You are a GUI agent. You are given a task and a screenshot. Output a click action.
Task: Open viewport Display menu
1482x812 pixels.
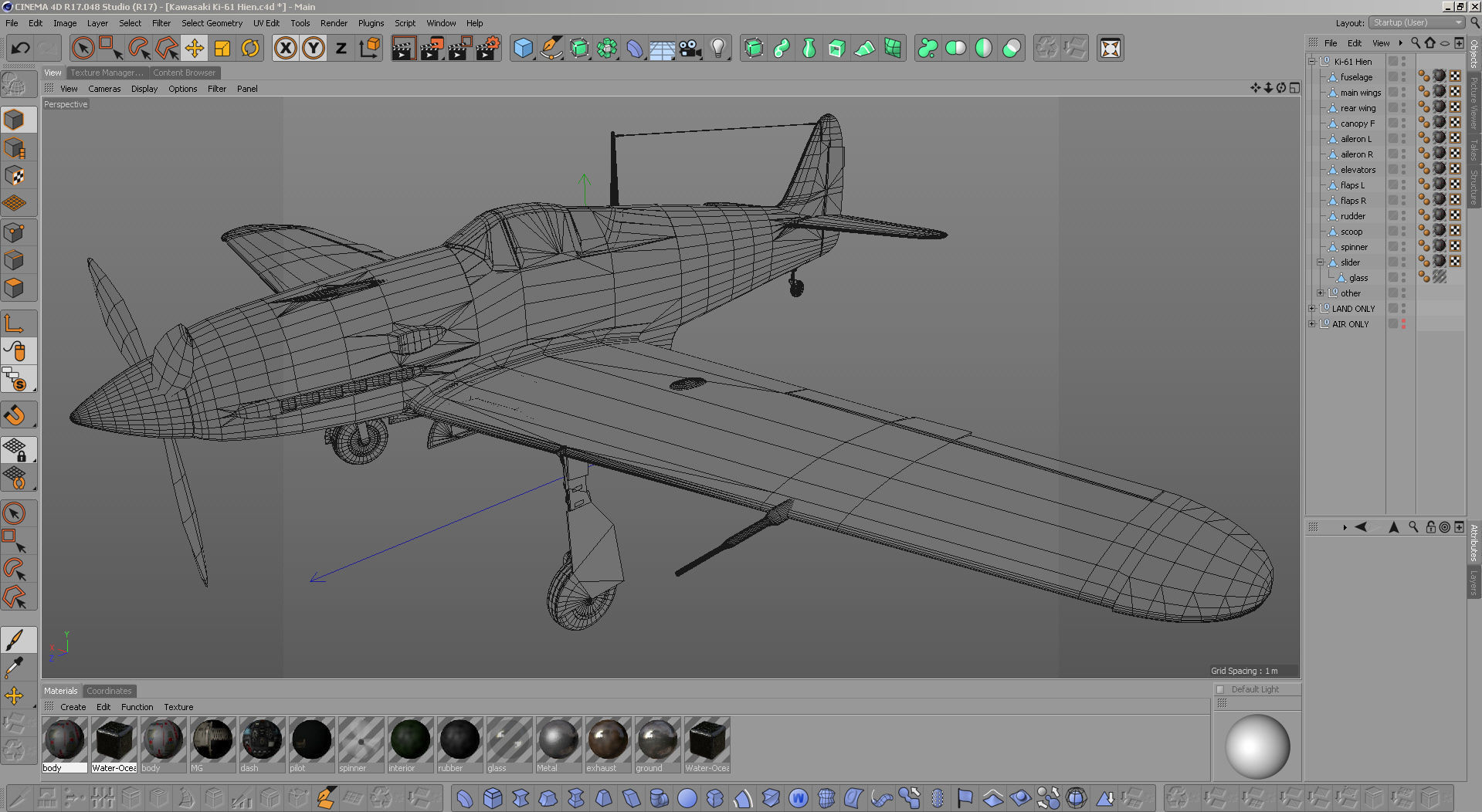[x=144, y=89]
